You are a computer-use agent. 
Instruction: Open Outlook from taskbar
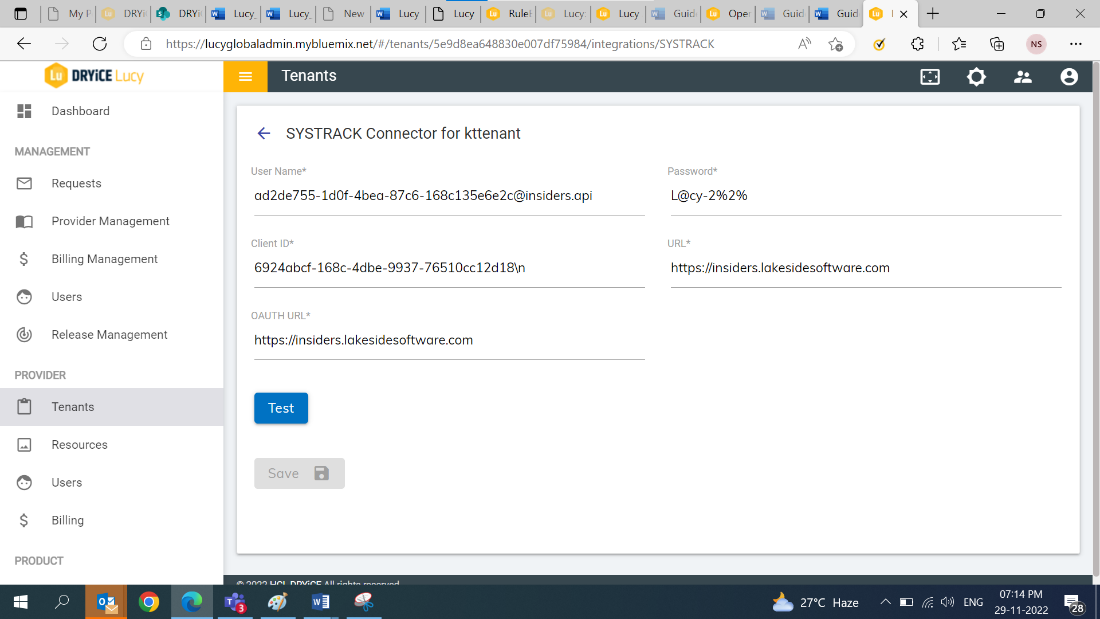pyautogui.click(x=106, y=601)
